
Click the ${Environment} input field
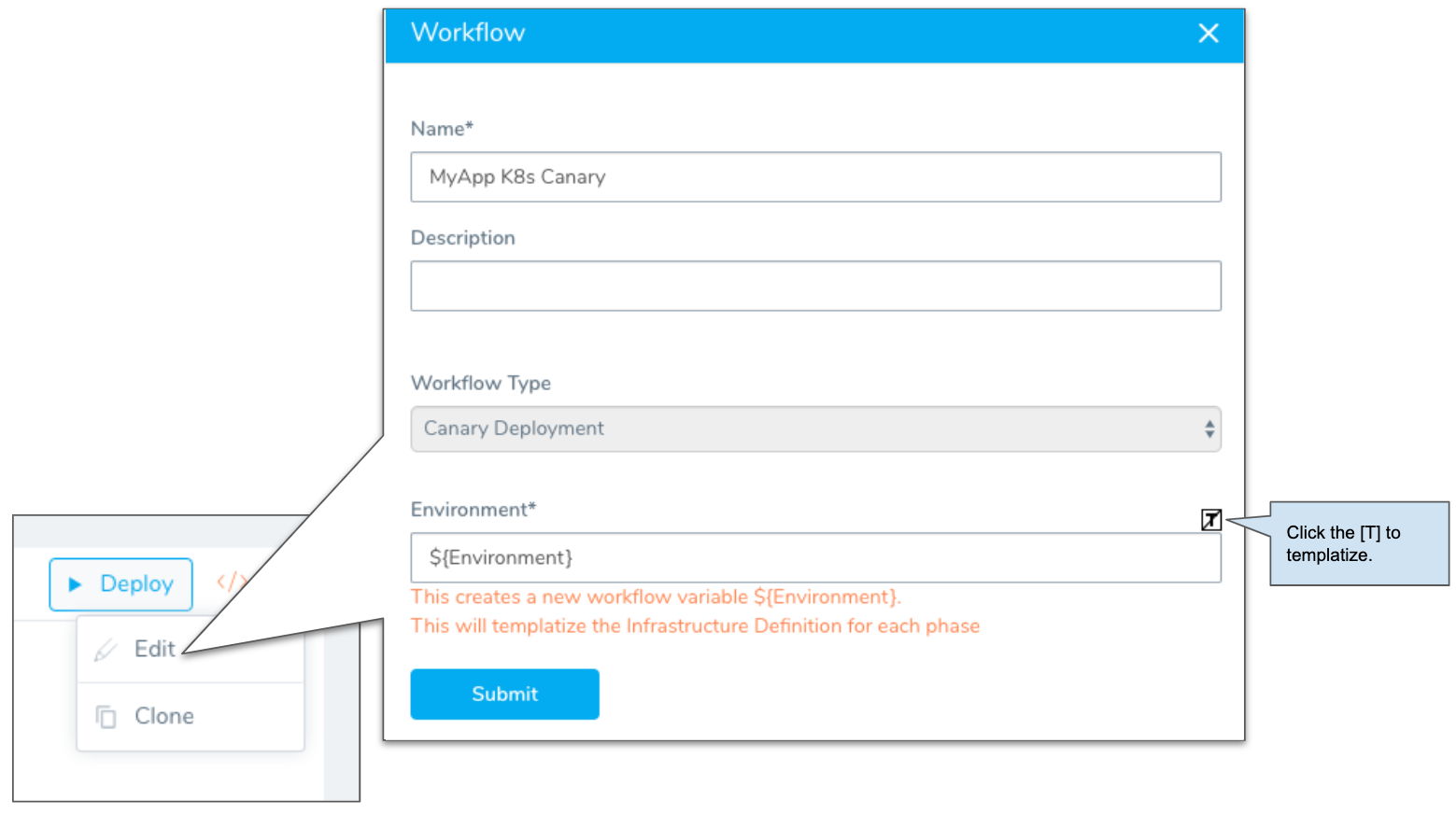(815, 557)
